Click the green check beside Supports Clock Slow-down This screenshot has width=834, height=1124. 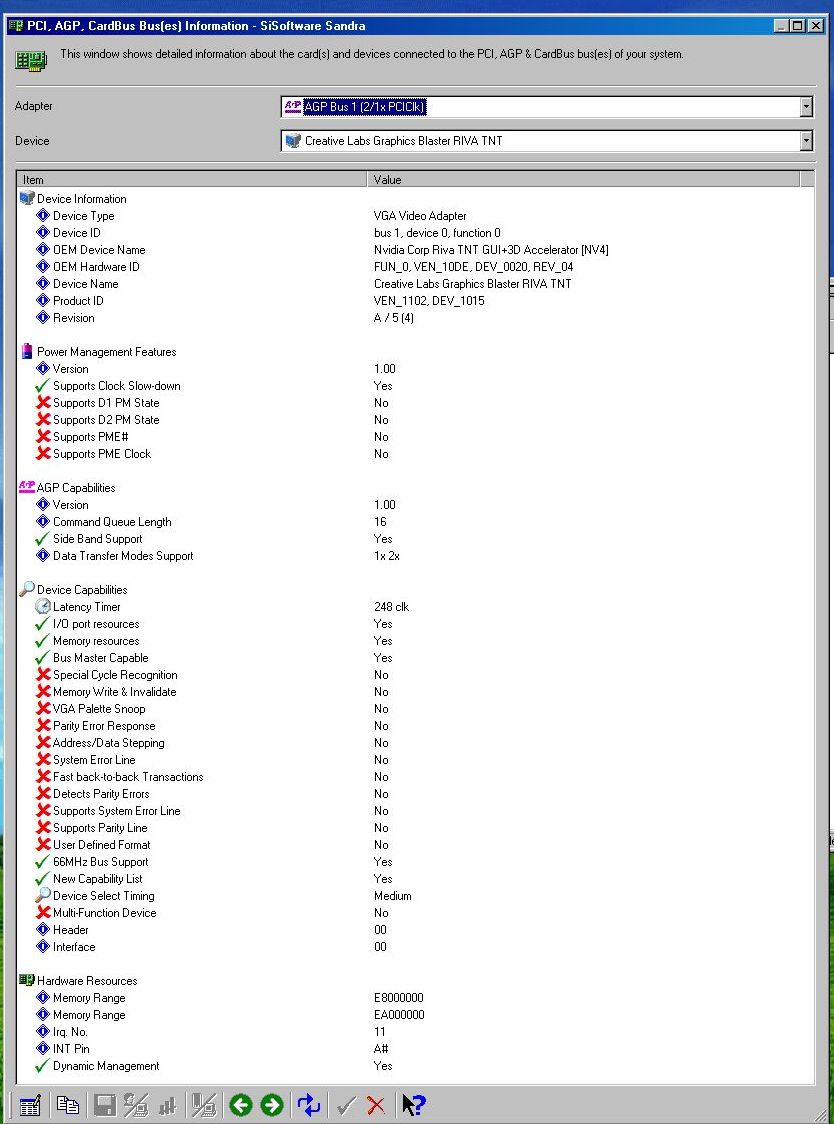tap(42, 386)
